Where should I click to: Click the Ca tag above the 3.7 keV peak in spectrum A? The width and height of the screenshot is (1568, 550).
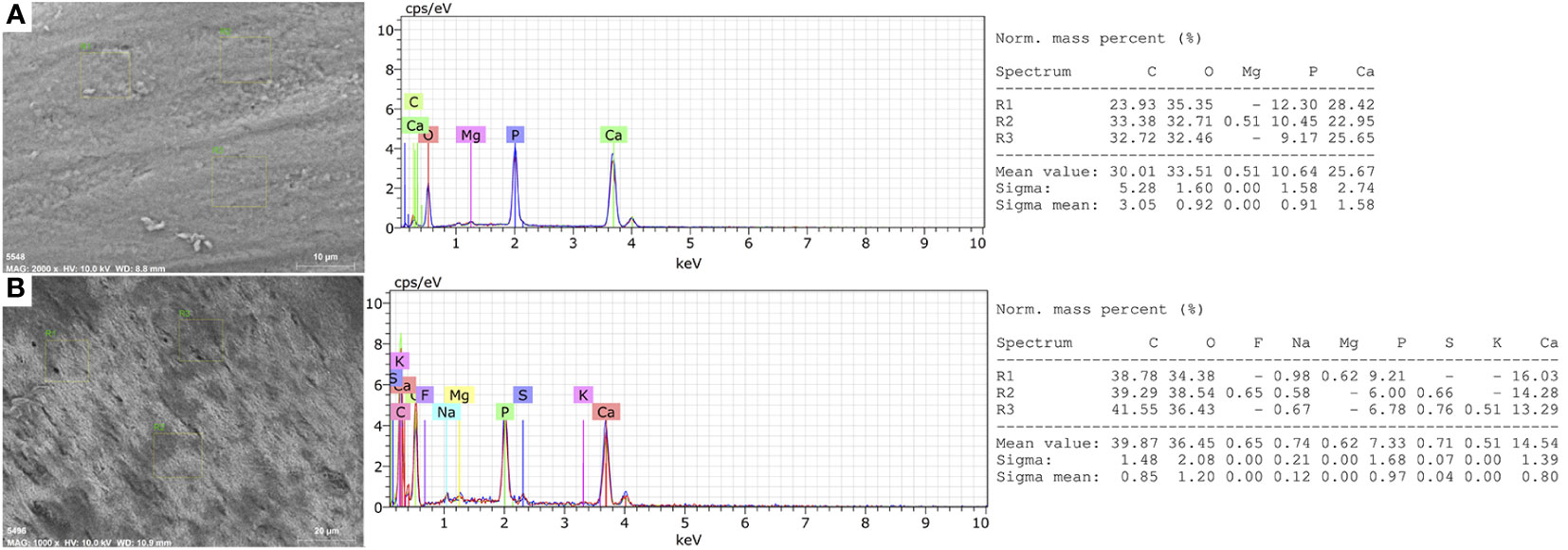613,135
